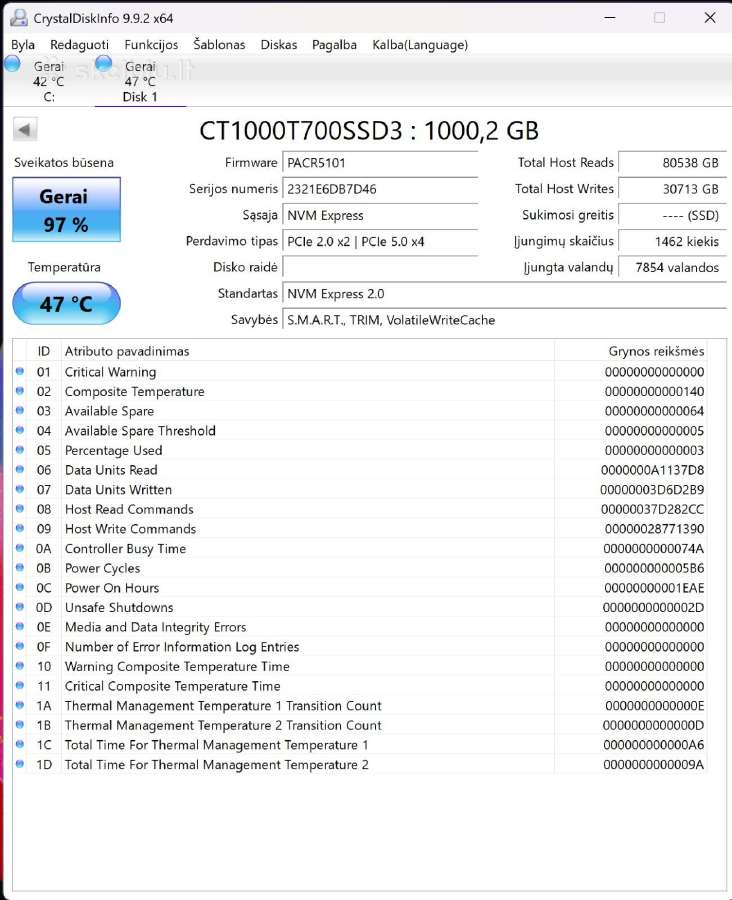Click the Grynos reikšmės column header
The height and width of the screenshot is (900, 732).
coord(630,351)
